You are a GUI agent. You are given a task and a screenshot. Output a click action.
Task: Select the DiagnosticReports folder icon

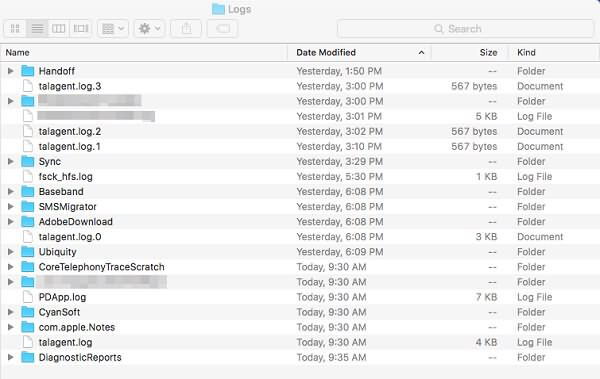pyautogui.click(x=28, y=357)
